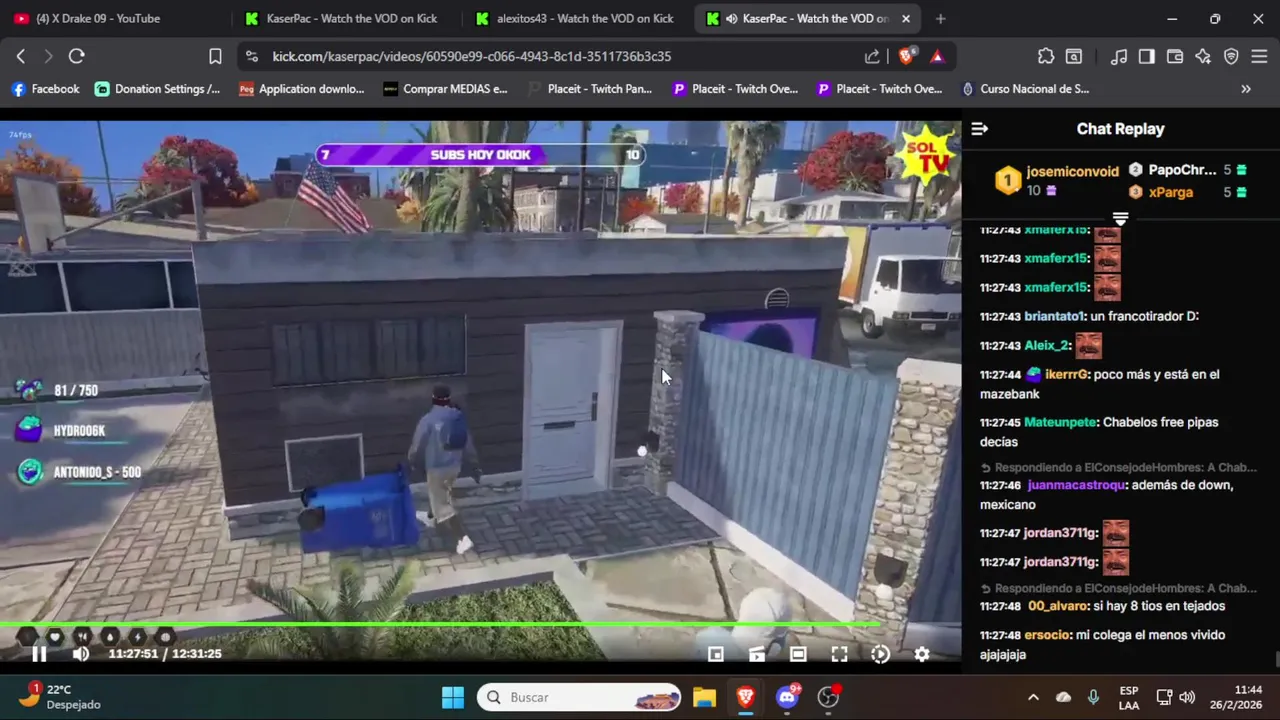
Task: Toggle the browser sidebar panel
Action: [1147, 57]
